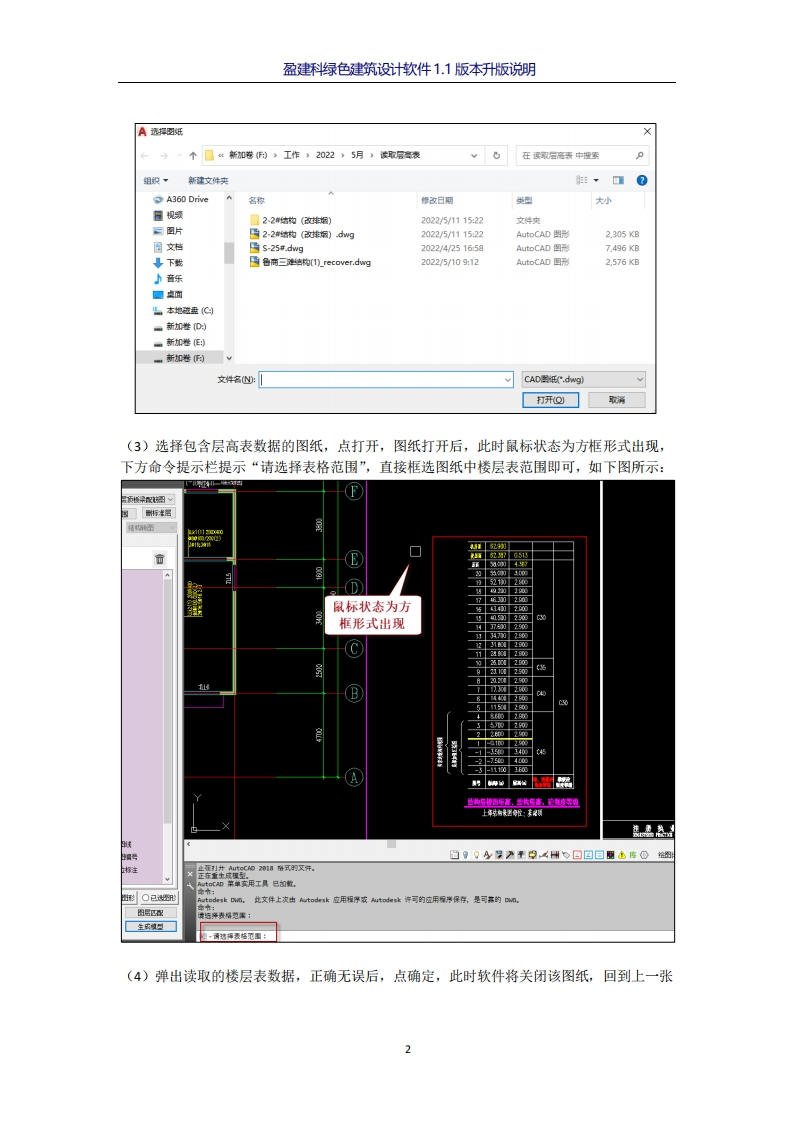The image size is (793, 1122).
Task: Click the trash can delete icon
Action: [159, 560]
